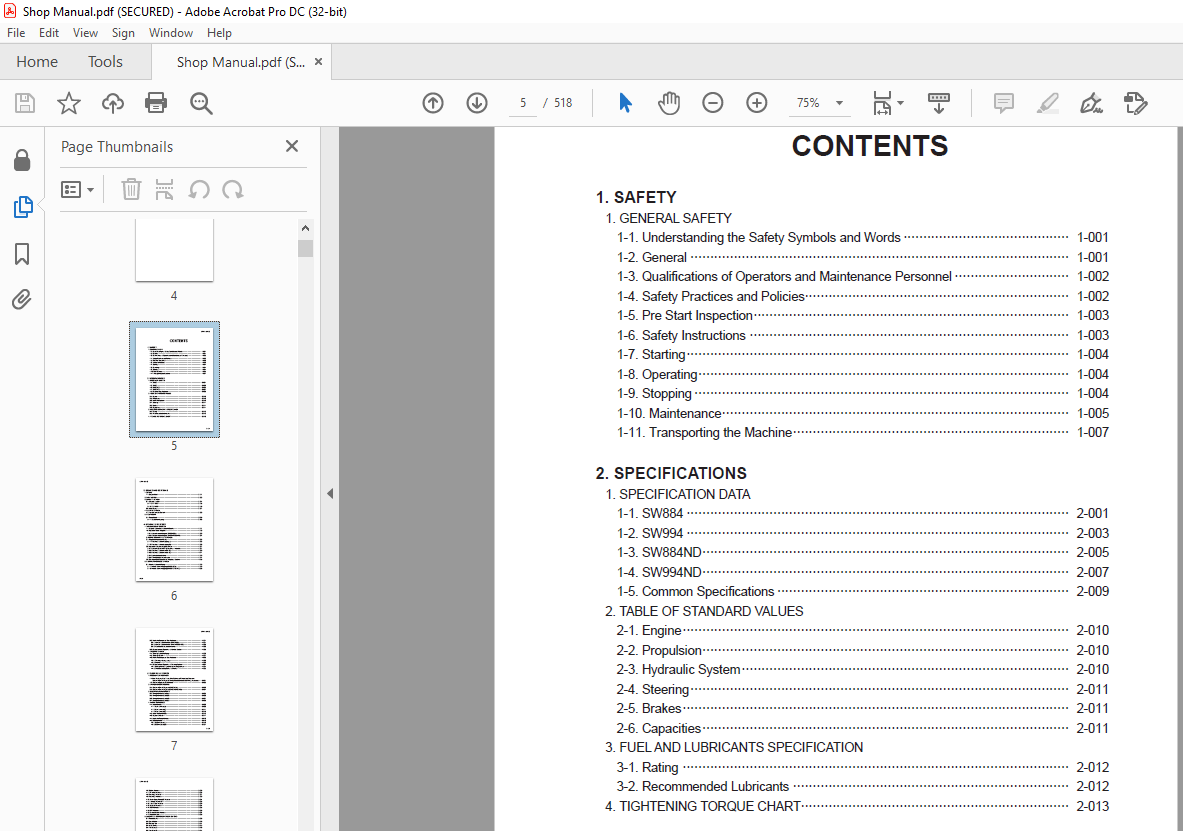Click thumbnail scrollbar up arrow
Screen dimensions: 1183x831
pyautogui.click(x=306, y=228)
